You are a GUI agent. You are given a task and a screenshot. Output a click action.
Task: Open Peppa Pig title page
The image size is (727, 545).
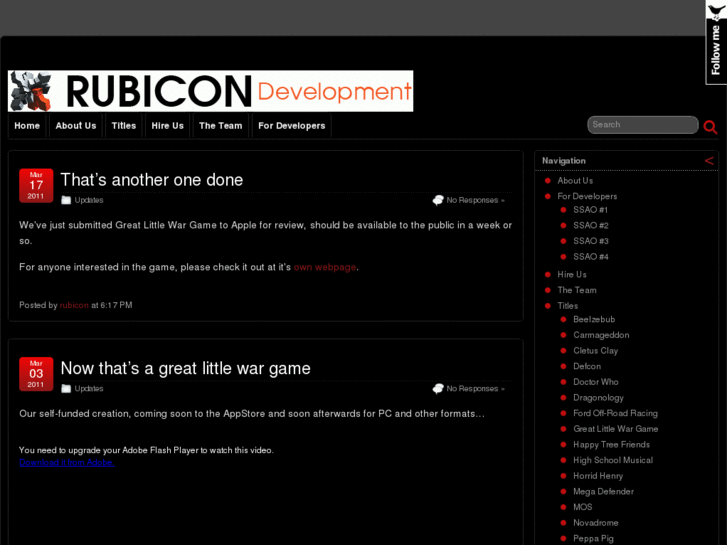(x=593, y=539)
